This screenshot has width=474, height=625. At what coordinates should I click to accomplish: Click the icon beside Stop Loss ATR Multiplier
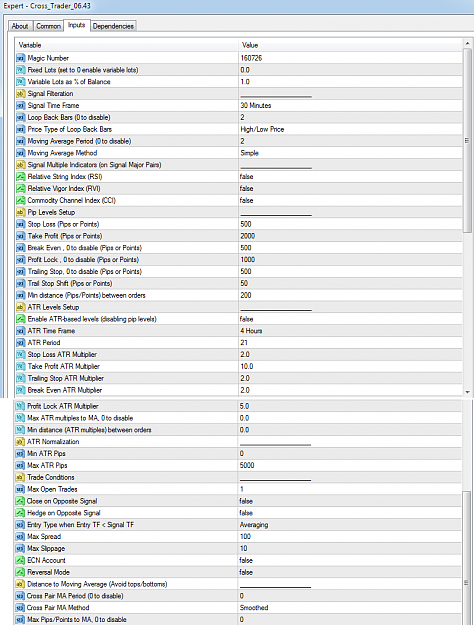tap(21, 355)
